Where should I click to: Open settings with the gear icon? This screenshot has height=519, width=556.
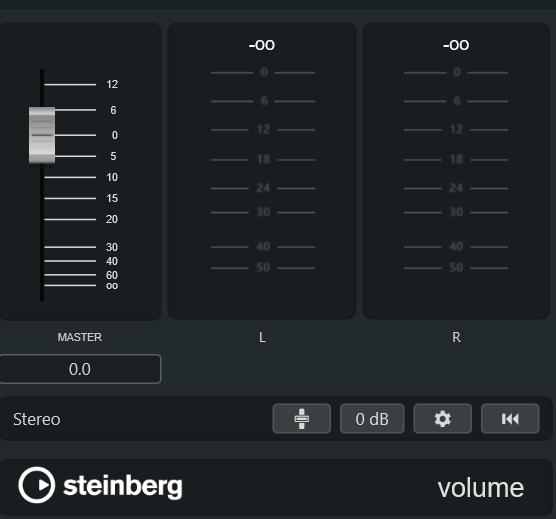tap(443, 418)
